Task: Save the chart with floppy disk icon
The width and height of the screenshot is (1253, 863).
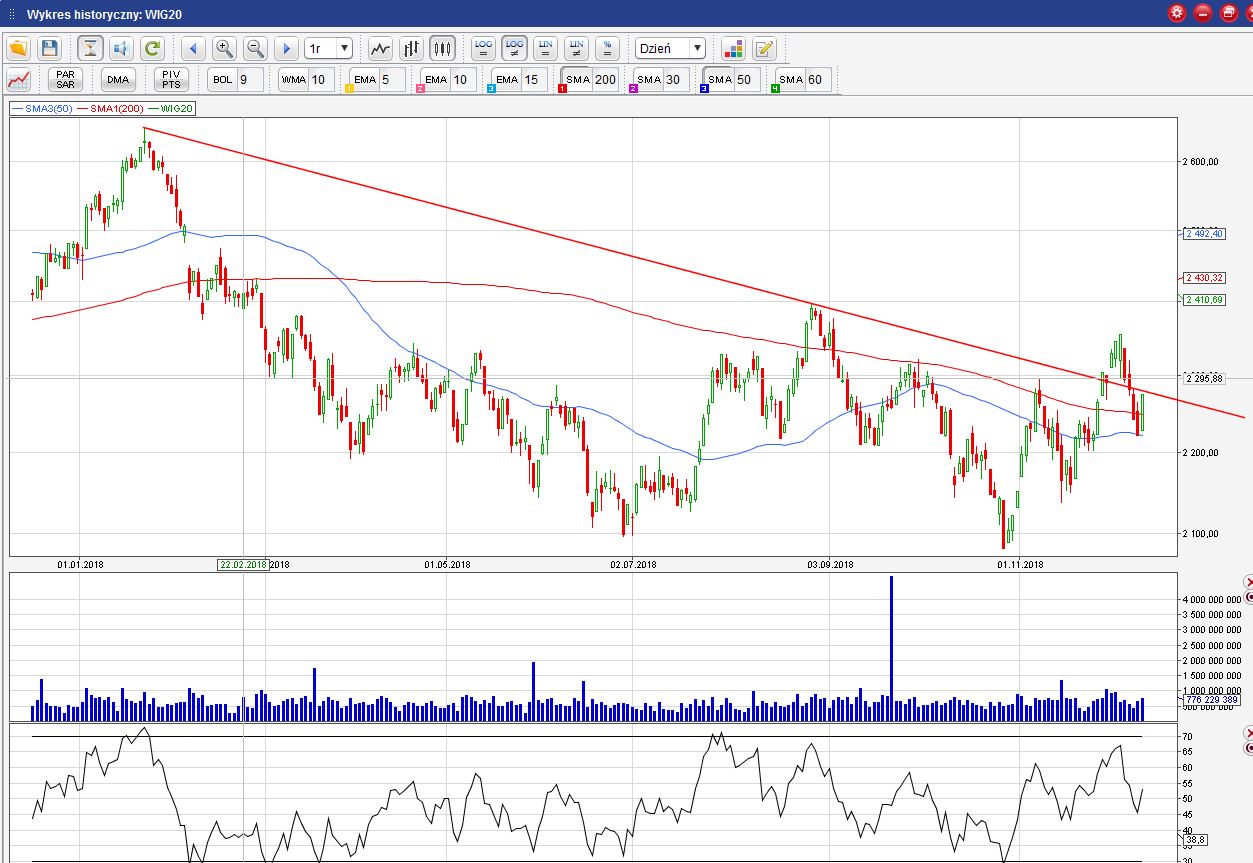Action: 50,48
